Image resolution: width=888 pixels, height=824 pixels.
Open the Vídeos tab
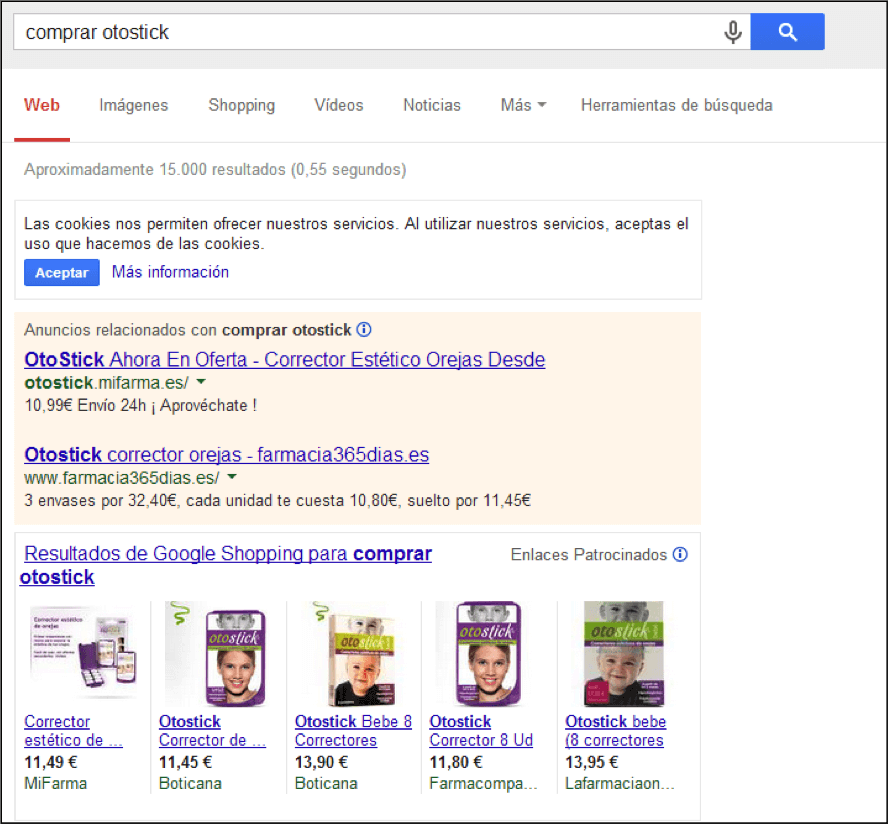(339, 105)
